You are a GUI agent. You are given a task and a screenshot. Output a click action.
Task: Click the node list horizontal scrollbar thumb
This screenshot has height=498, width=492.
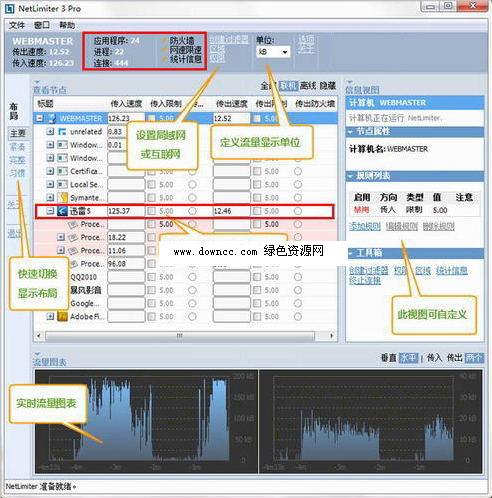coord(180,336)
